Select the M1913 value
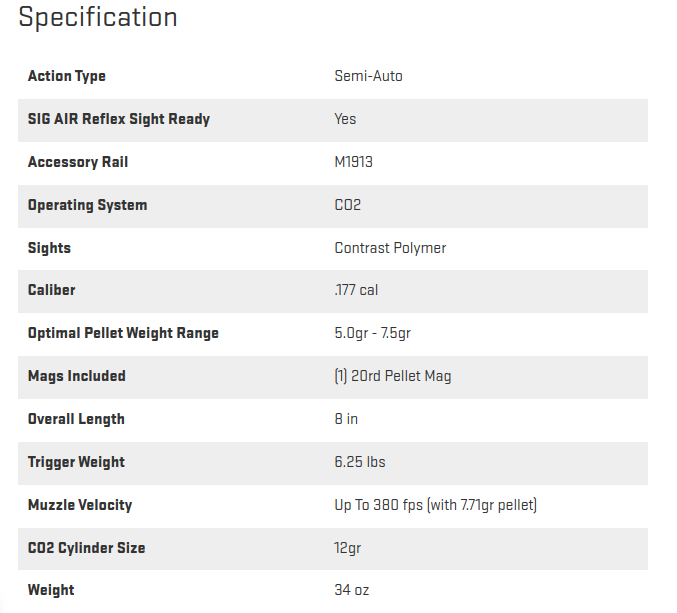677x613 pixels. 354,162
